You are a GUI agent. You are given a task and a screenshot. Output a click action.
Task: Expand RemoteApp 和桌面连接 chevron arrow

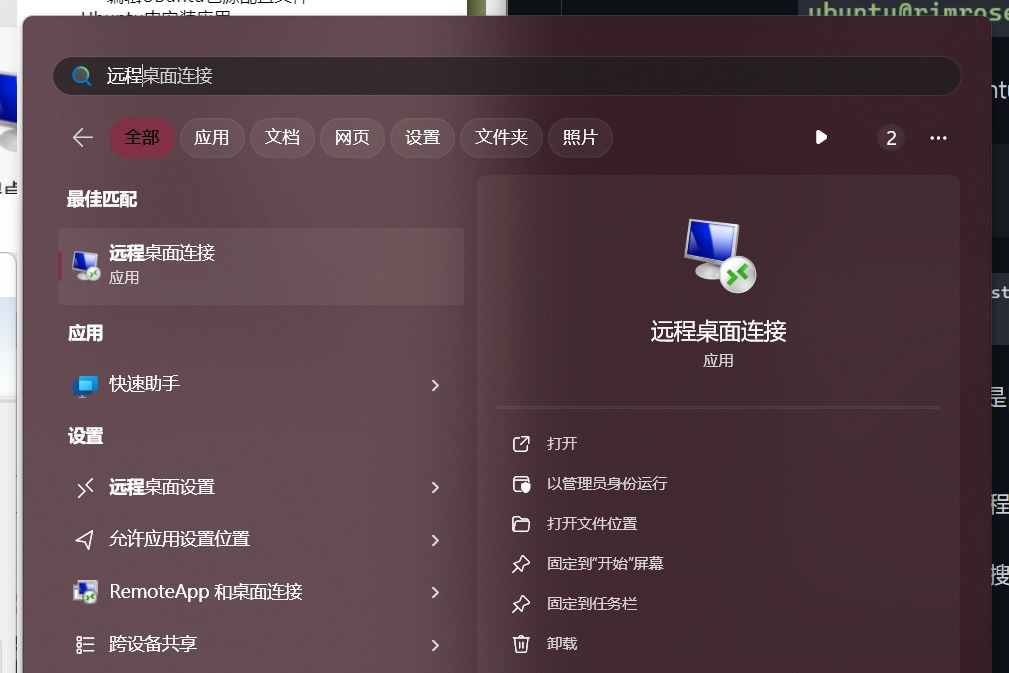[435, 593]
